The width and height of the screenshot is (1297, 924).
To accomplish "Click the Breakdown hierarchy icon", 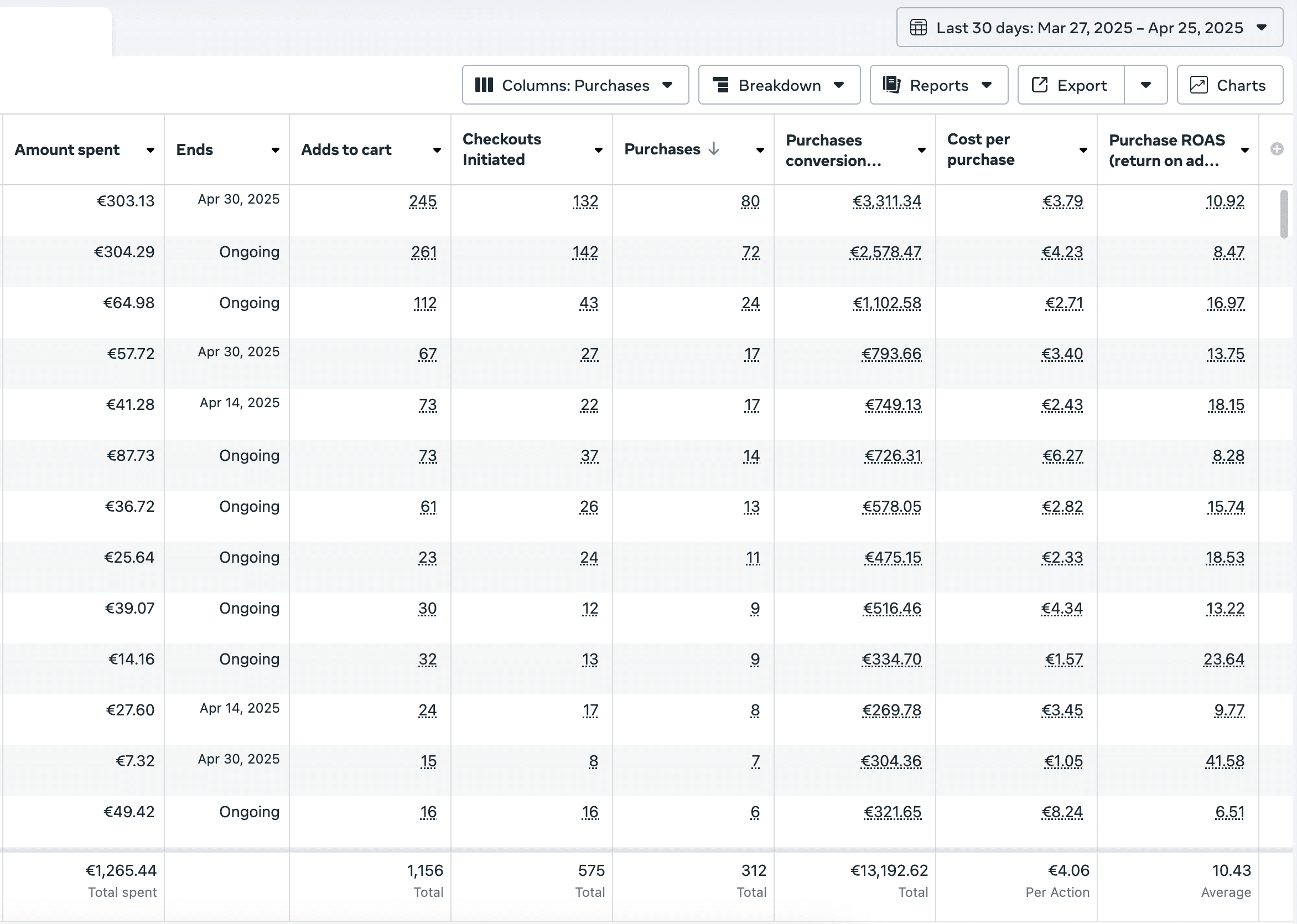I will coord(721,85).
